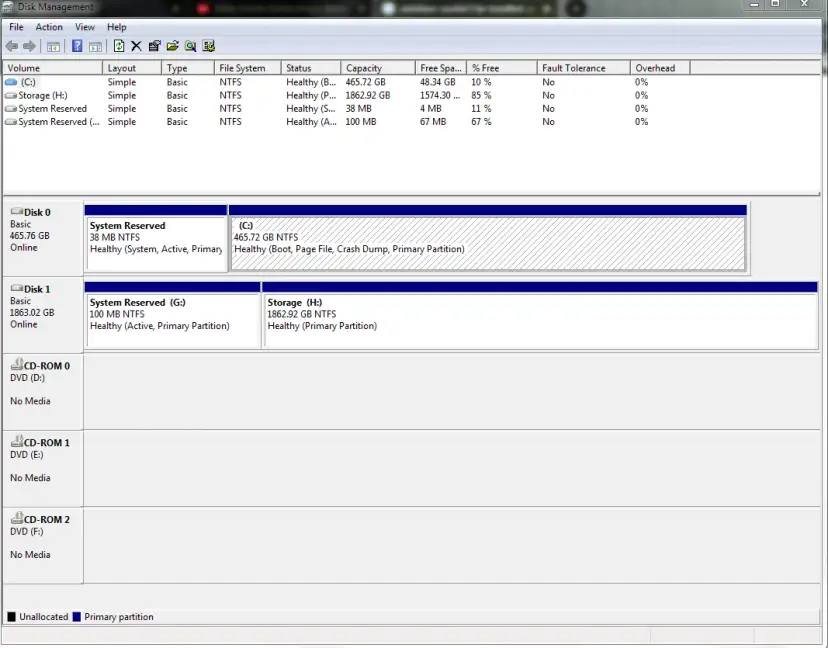The height and width of the screenshot is (648, 828).
Task: Click the Delete (X) toolbar icon
Action: (137, 46)
